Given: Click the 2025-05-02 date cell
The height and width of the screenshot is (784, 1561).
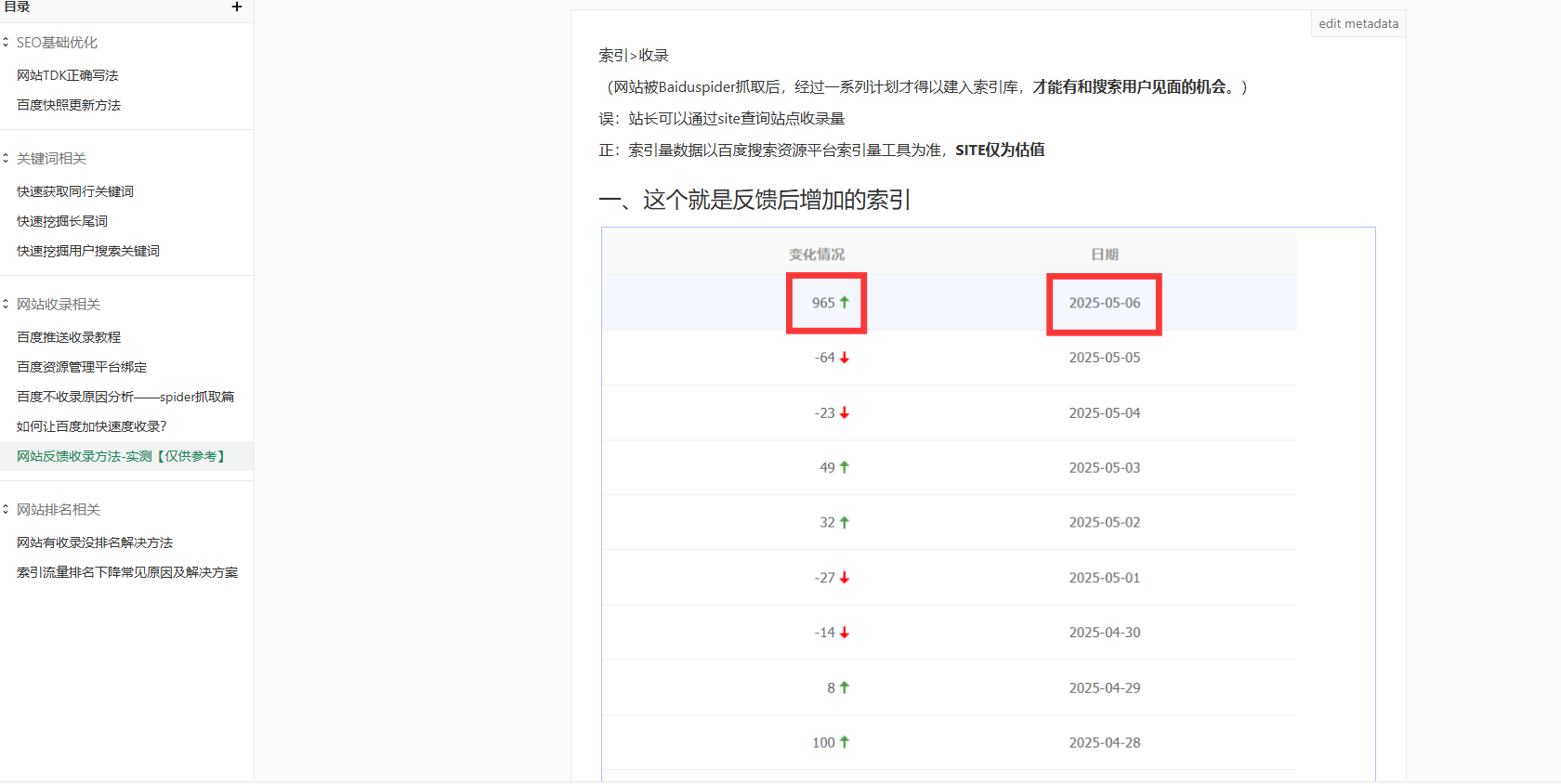Looking at the screenshot, I should [1105, 523].
